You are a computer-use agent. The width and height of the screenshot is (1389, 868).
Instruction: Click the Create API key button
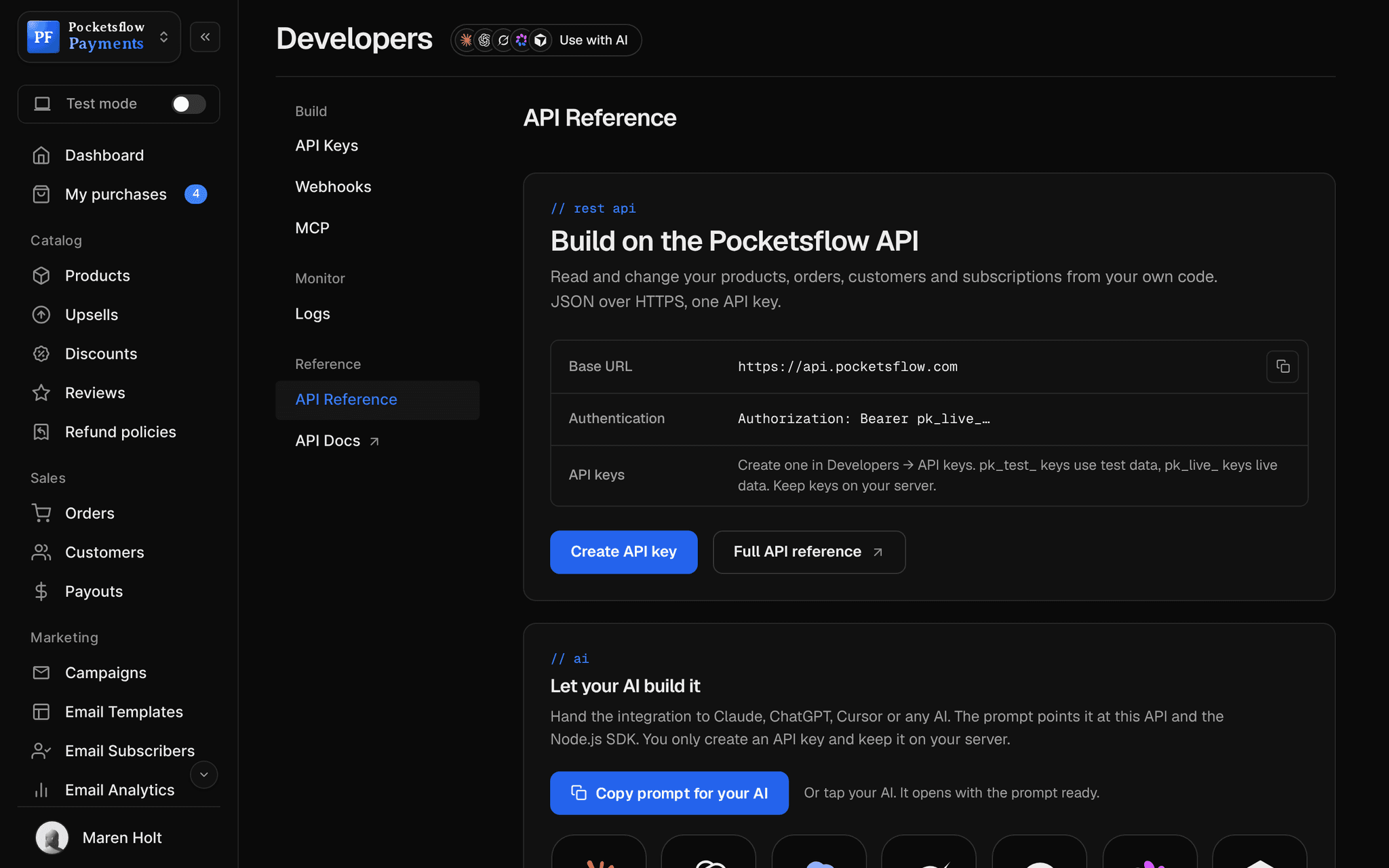click(623, 552)
